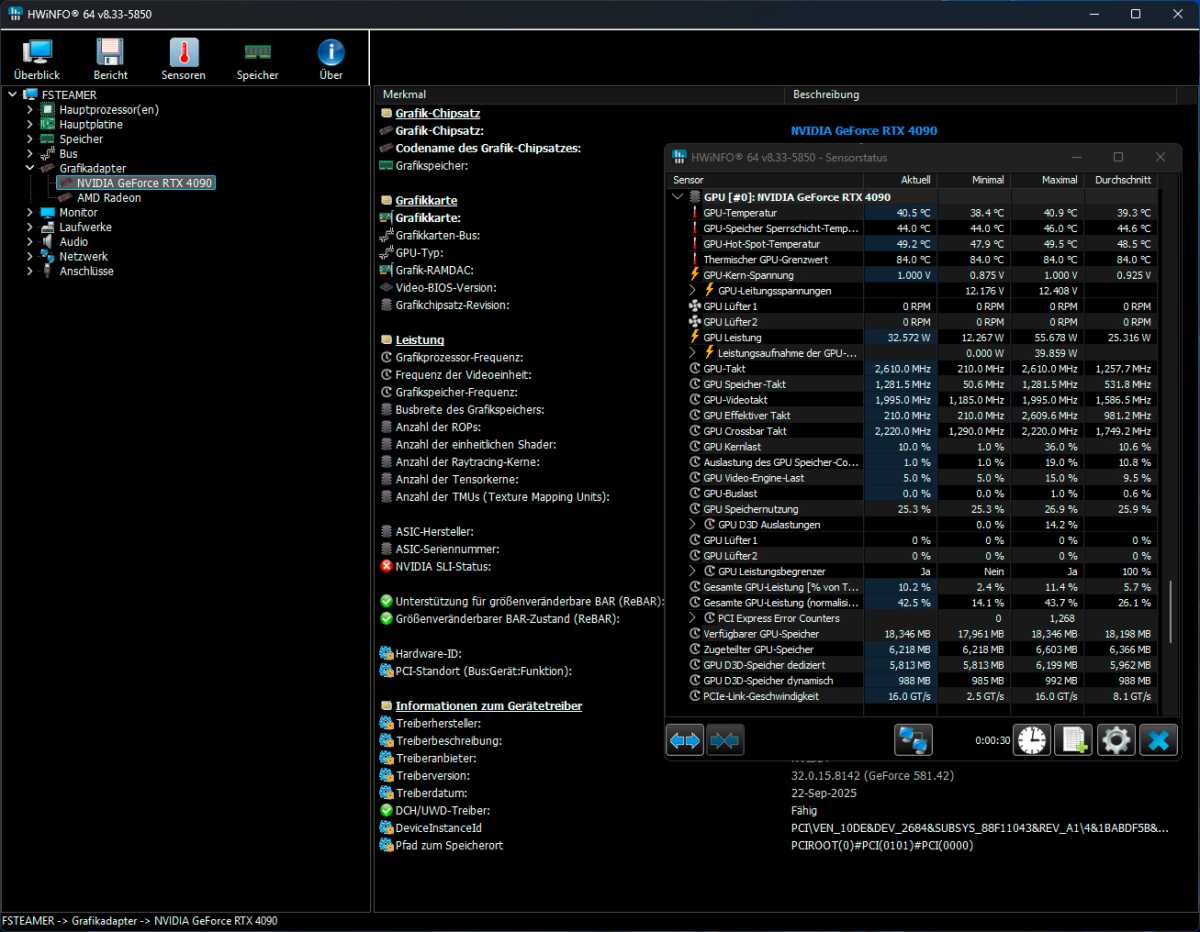The height and width of the screenshot is (932, 1200).
Task: Open the Sensoren thermometer icon
Action: tap(183, 59)
